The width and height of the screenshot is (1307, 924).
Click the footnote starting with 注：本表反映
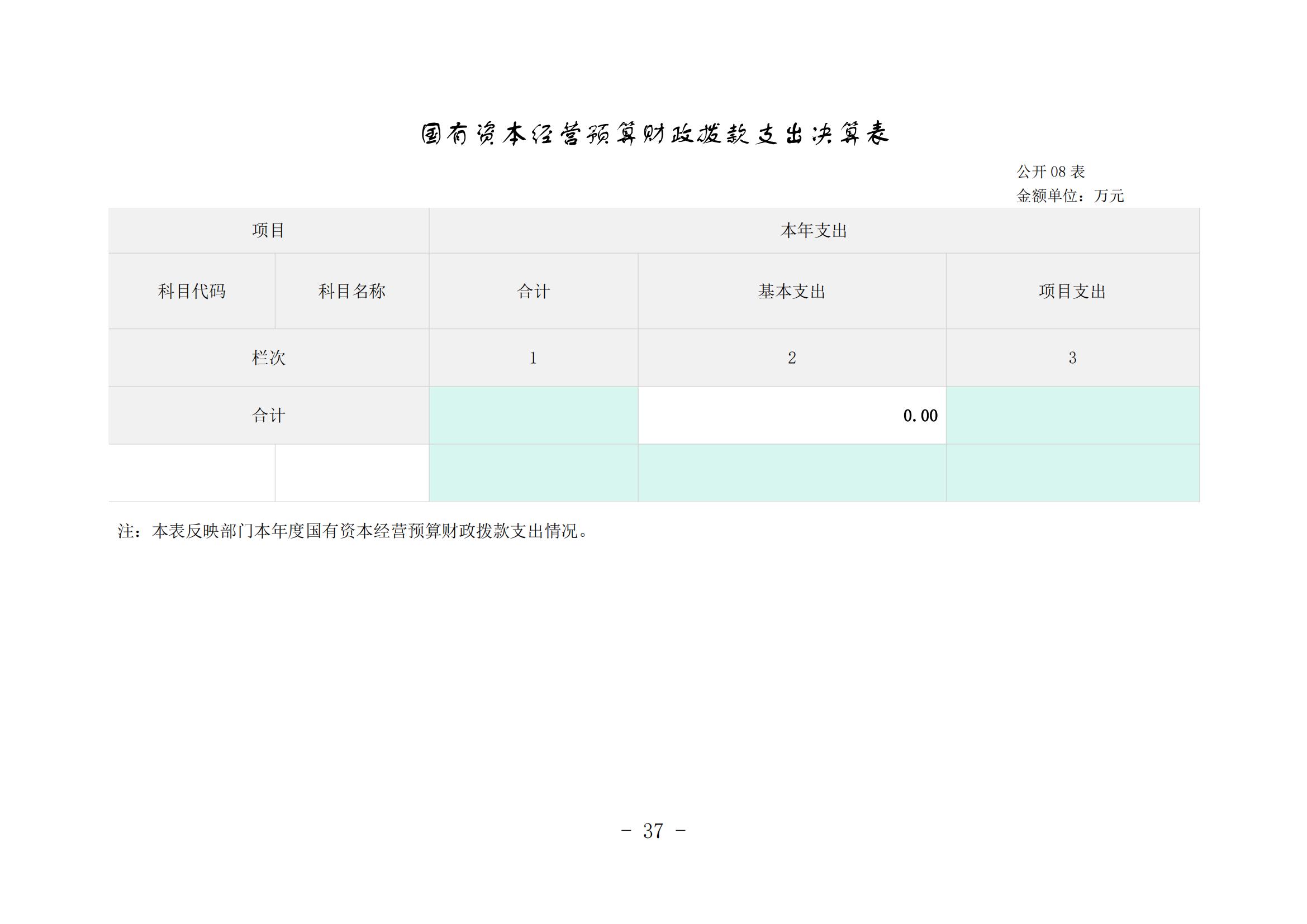(353, 531)
